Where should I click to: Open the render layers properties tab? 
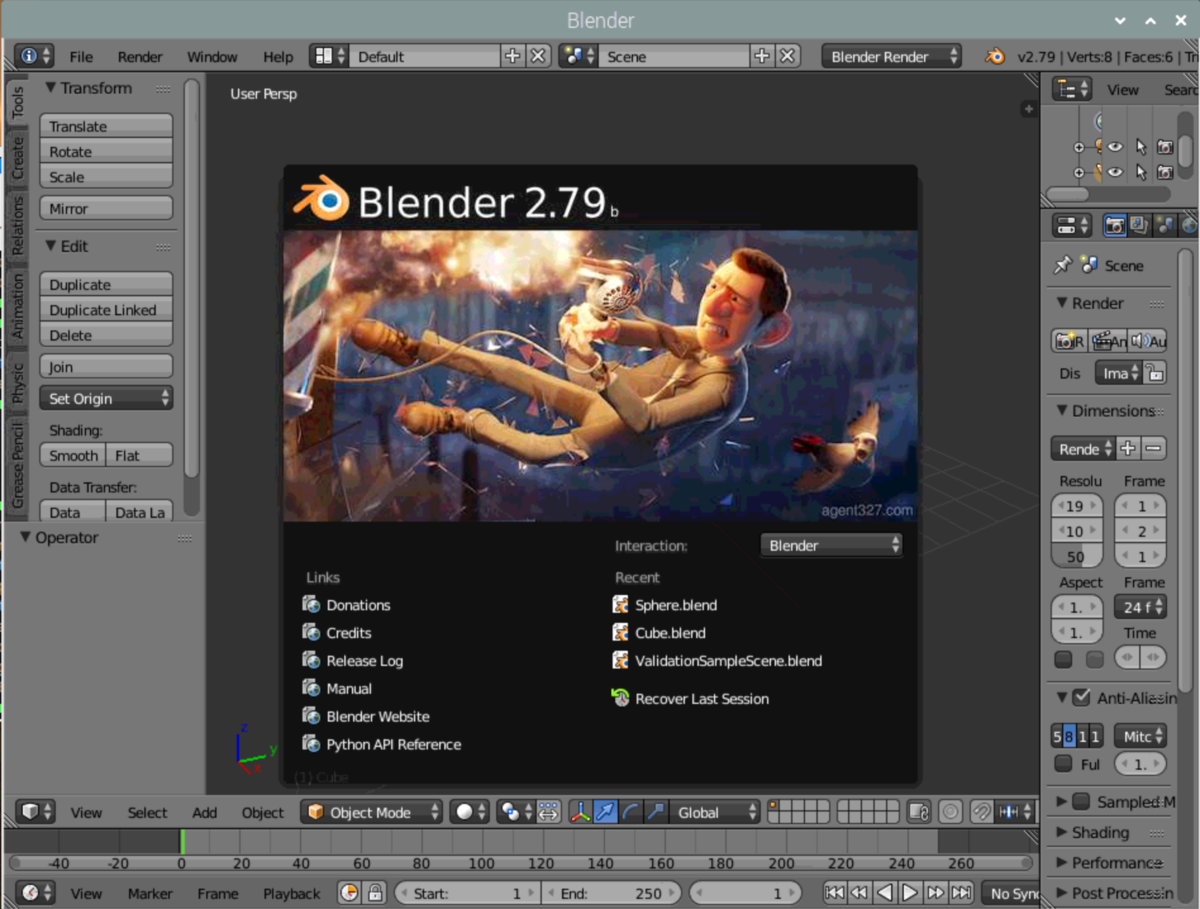coord(1139,226)
